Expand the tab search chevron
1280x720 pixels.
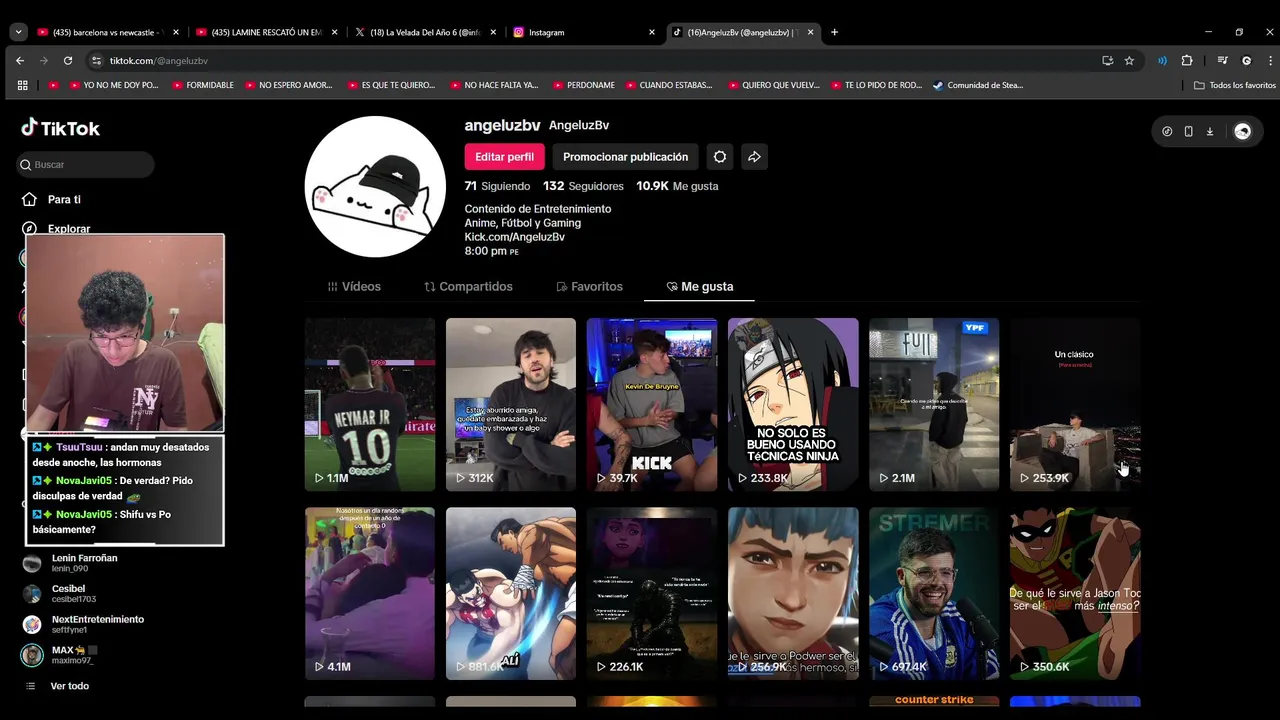click(18, 32)
